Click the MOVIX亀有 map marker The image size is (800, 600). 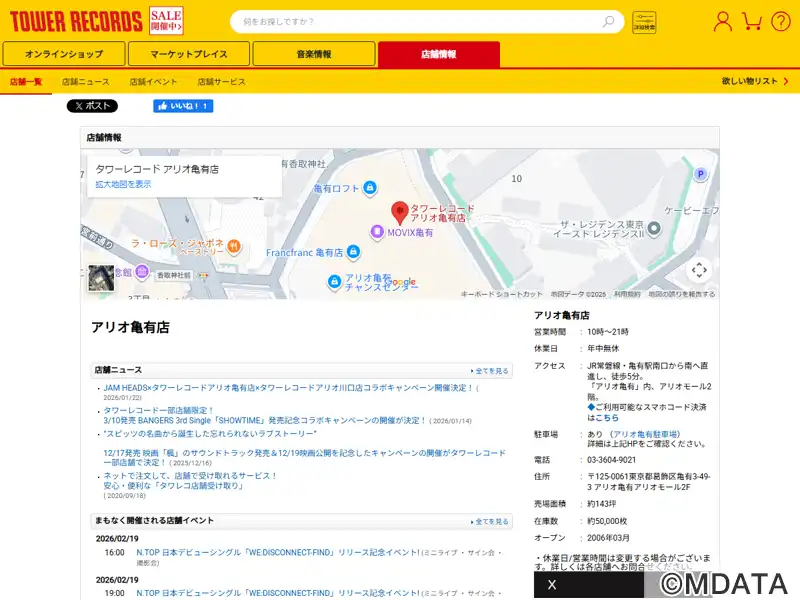point(377,232)
